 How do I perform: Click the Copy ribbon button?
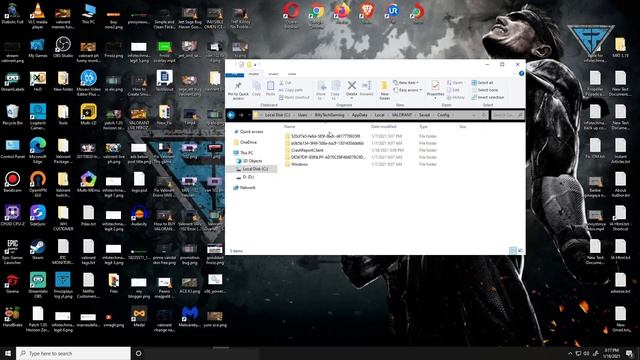point(256,88)
